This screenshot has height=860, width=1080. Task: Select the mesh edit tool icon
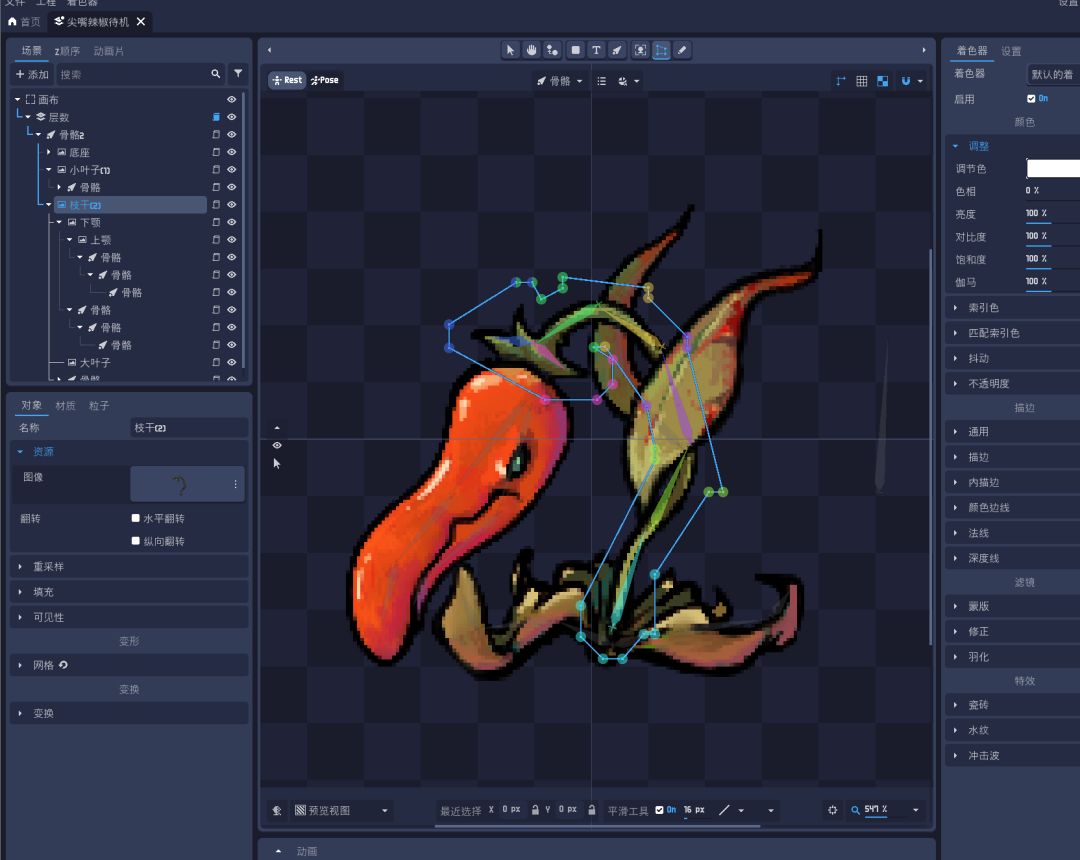[x=661, y=50]
